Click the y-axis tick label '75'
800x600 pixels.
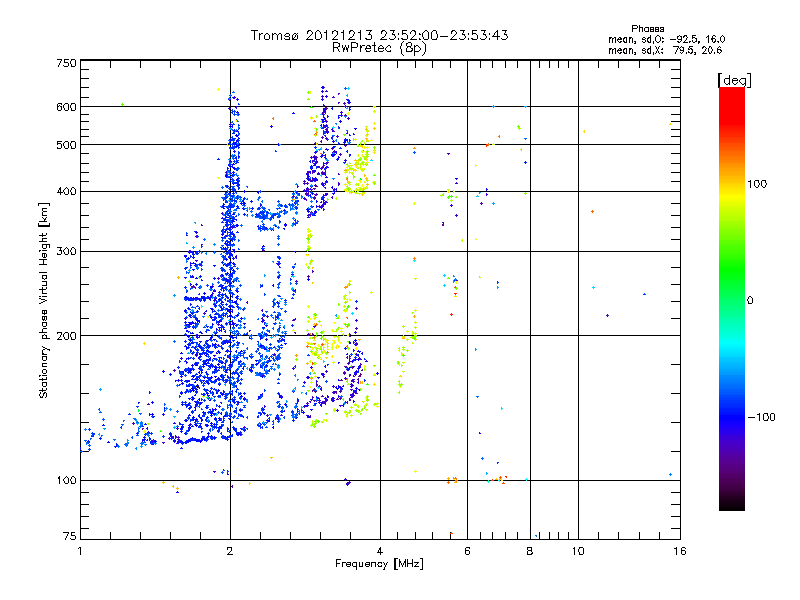(x=70, y=536)
